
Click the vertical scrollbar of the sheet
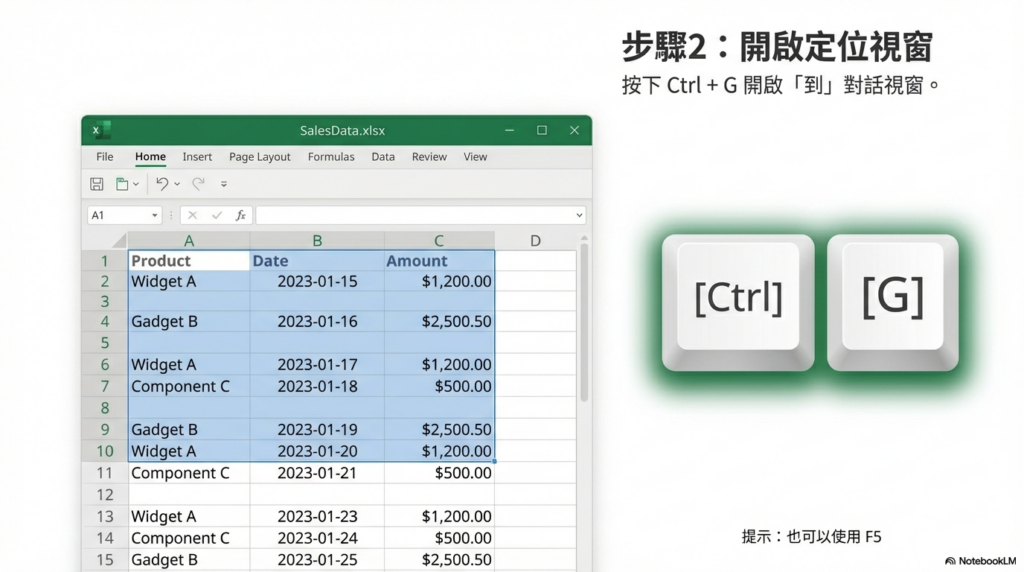click(584, 320)
